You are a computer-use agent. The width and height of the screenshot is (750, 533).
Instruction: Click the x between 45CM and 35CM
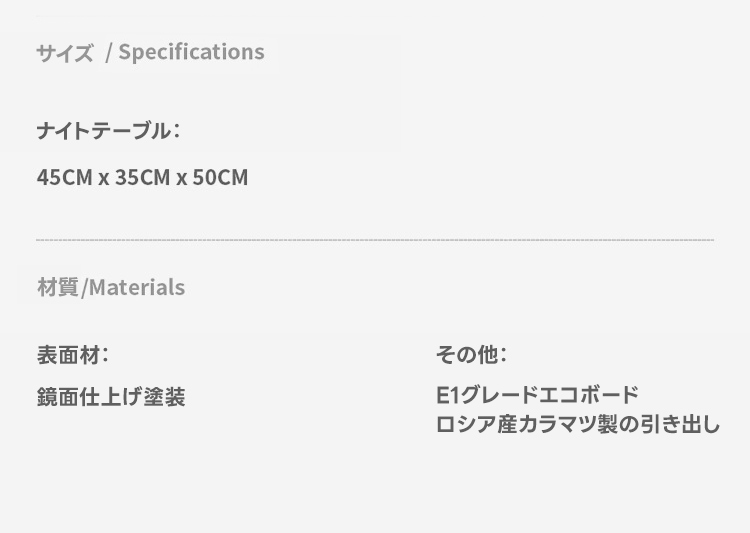[103, 179]
